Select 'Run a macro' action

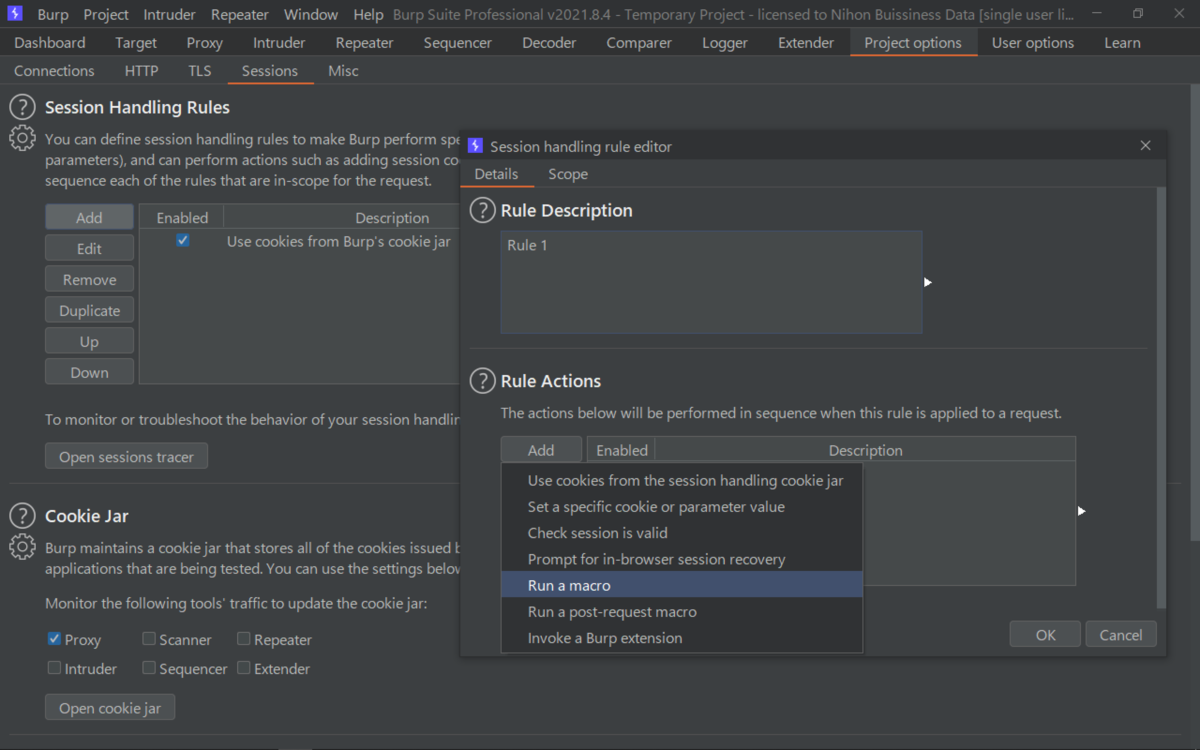click(x=682, y=585)
